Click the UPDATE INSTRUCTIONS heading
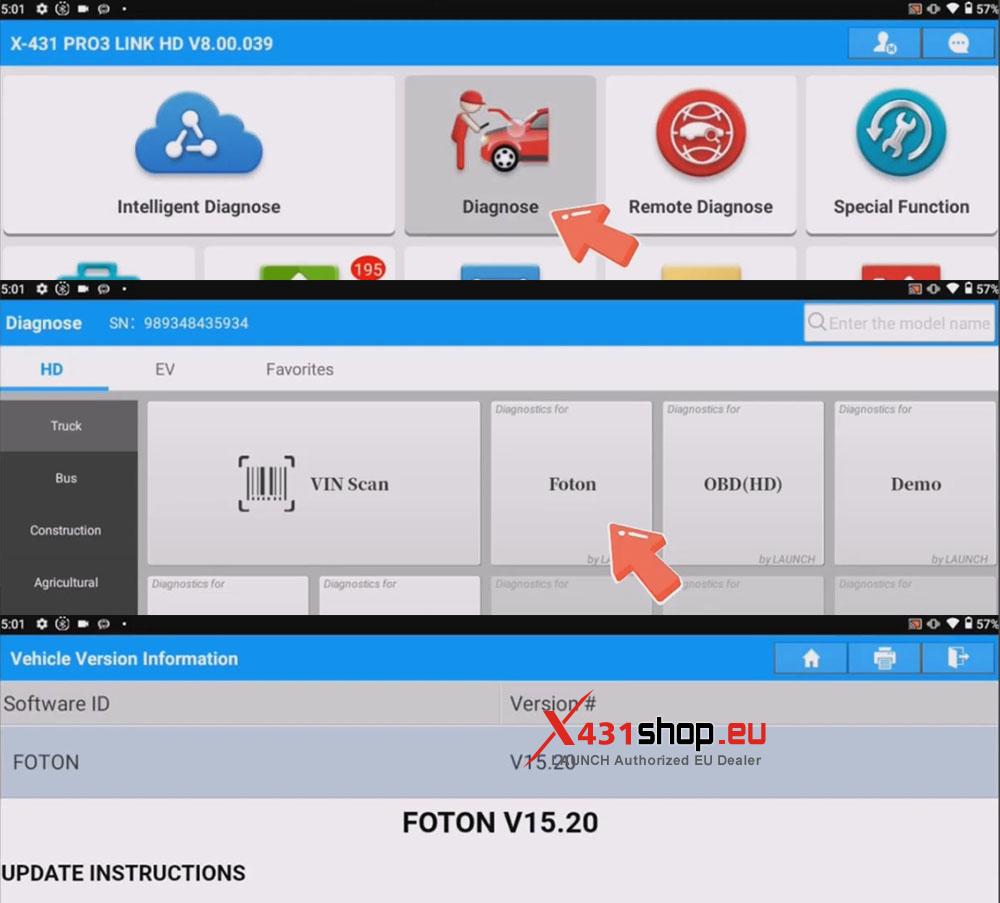Screen dimensions: 1000x903 coord(123,873)
